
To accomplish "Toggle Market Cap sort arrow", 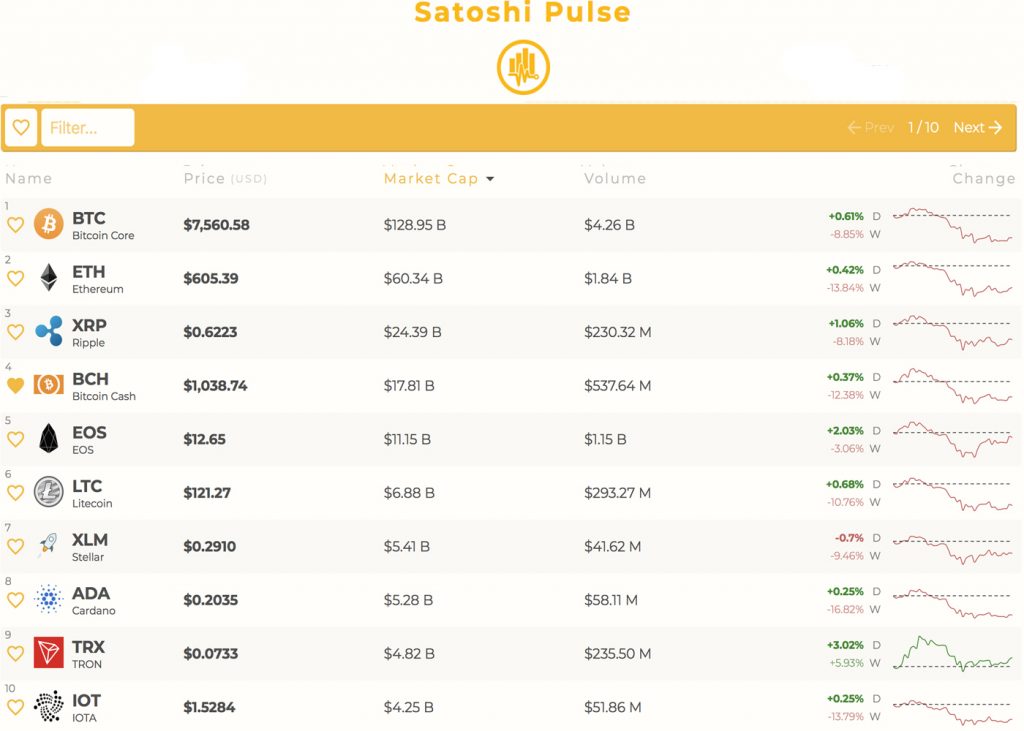I will click(490, 179).
